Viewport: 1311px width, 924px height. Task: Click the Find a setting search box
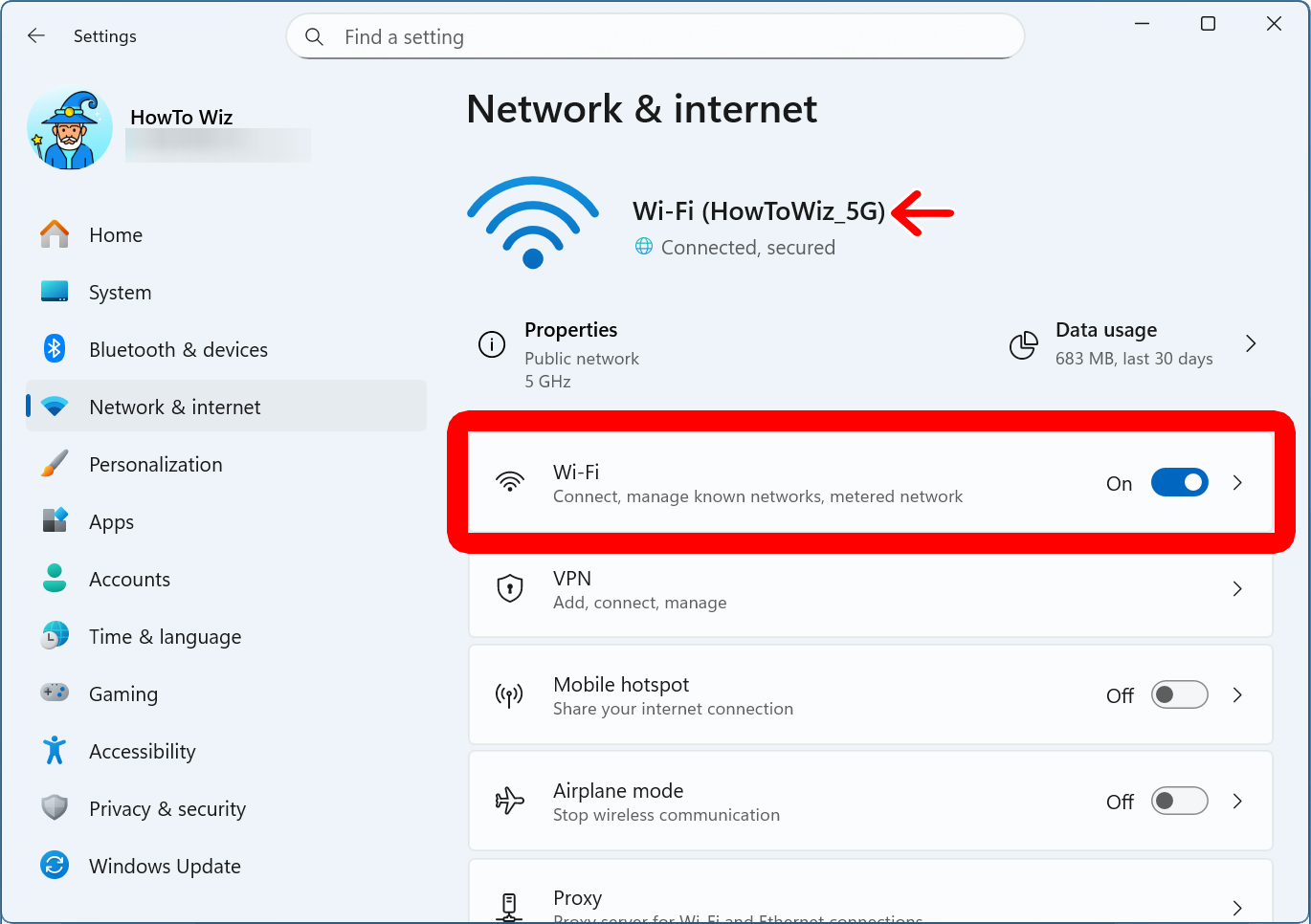670,37
